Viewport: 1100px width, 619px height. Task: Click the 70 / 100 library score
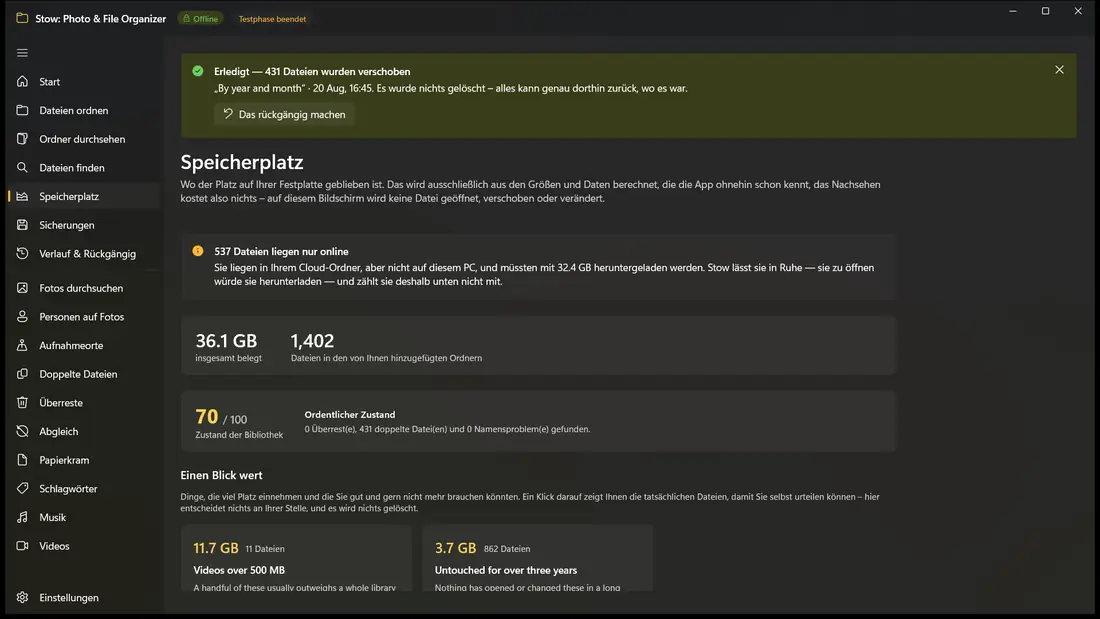[x=221, y=417]
